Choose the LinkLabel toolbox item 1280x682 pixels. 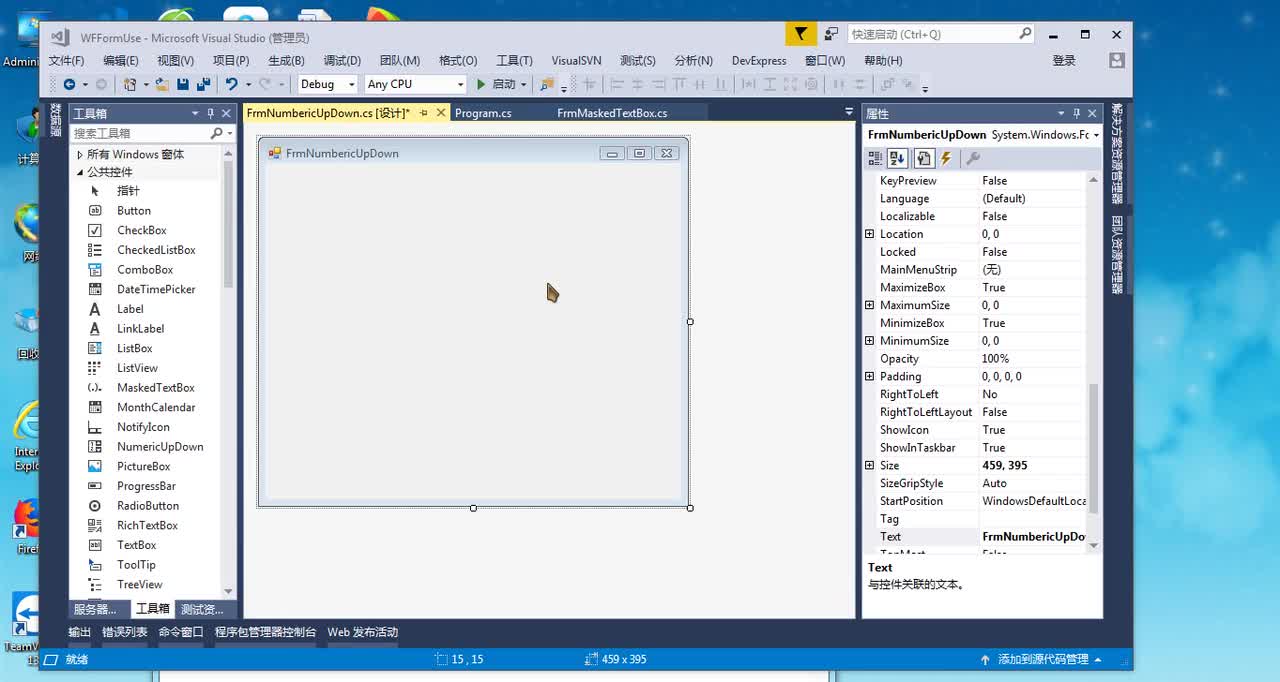pyautogui.click(x=140, y=329)
